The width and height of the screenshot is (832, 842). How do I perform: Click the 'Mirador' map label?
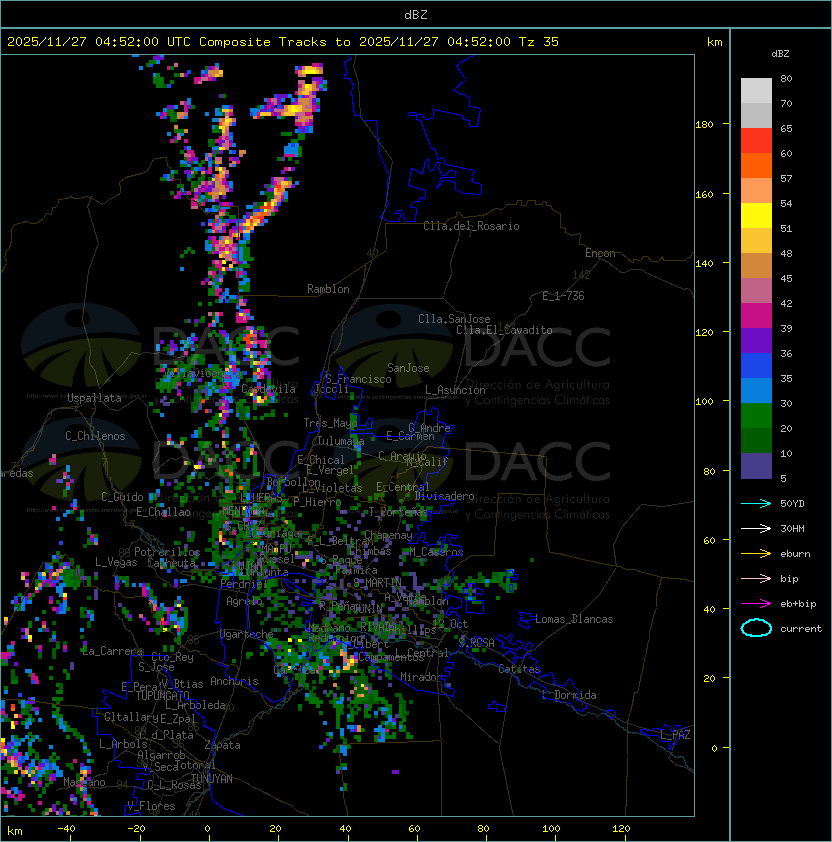coord(421,678)
